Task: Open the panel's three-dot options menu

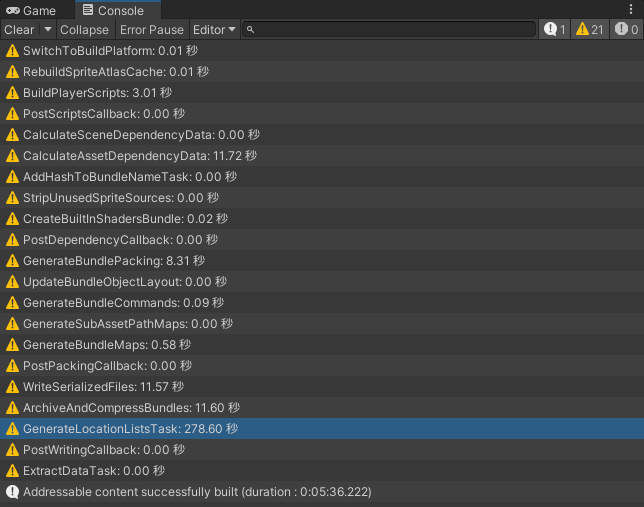Action: click(631, 9)
